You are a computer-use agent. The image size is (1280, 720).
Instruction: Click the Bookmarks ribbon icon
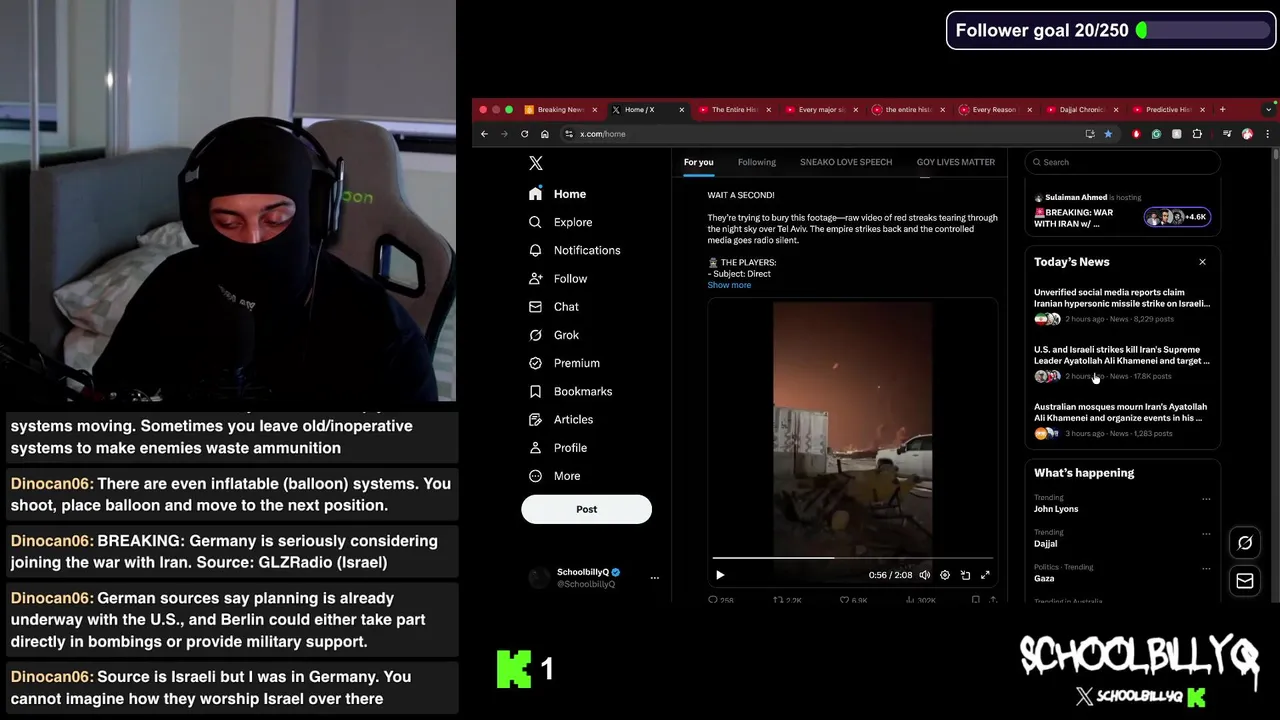coord(535,391)
